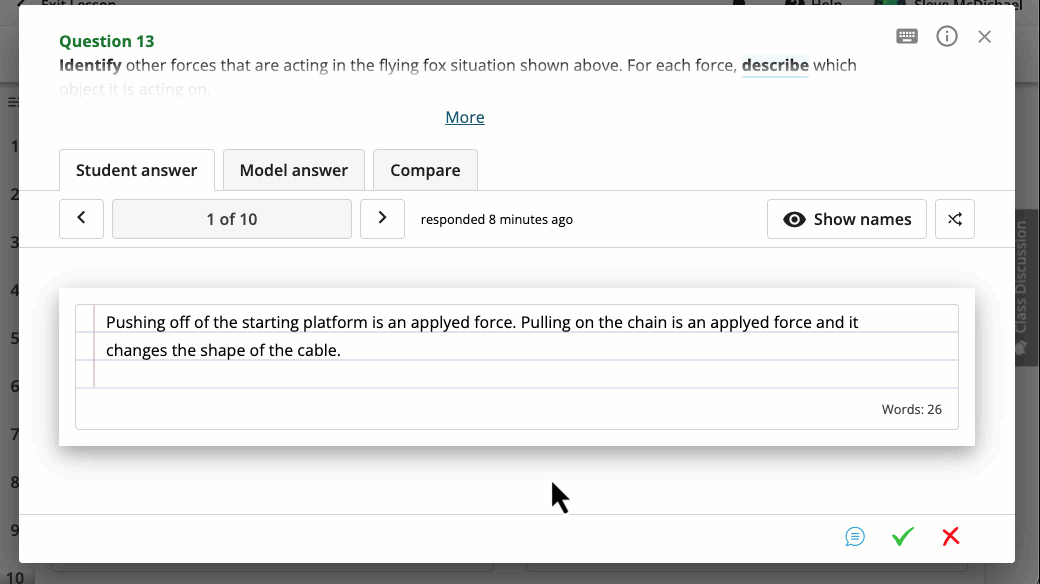Add a comment to this answer
Screen dimensions: 1040x584
pos(855,537)
